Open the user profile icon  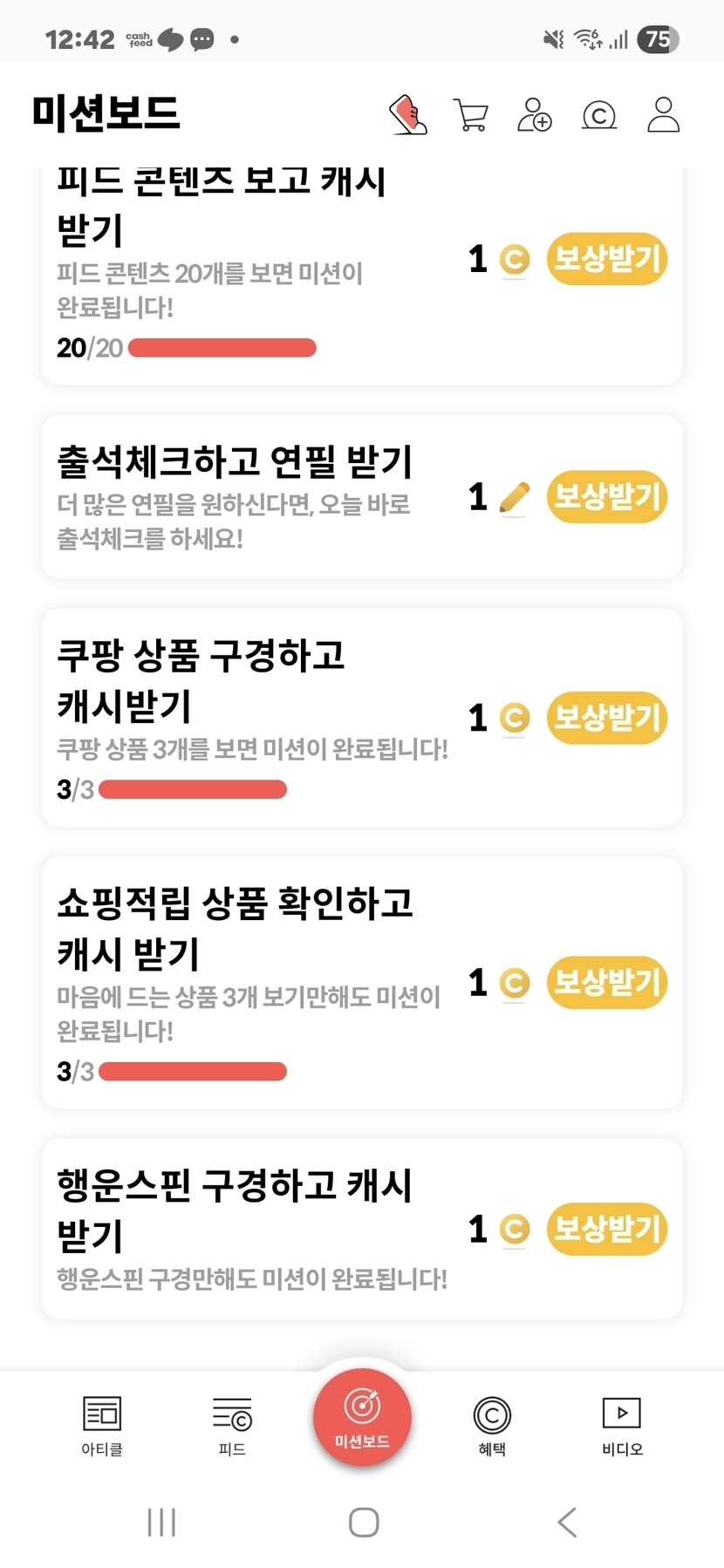coord(663,115)
